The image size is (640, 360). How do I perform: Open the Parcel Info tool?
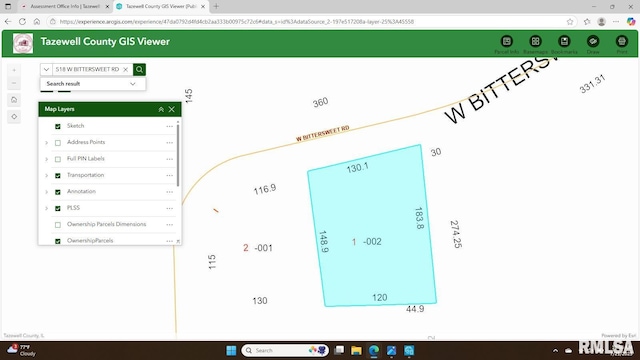click(507, 42)
